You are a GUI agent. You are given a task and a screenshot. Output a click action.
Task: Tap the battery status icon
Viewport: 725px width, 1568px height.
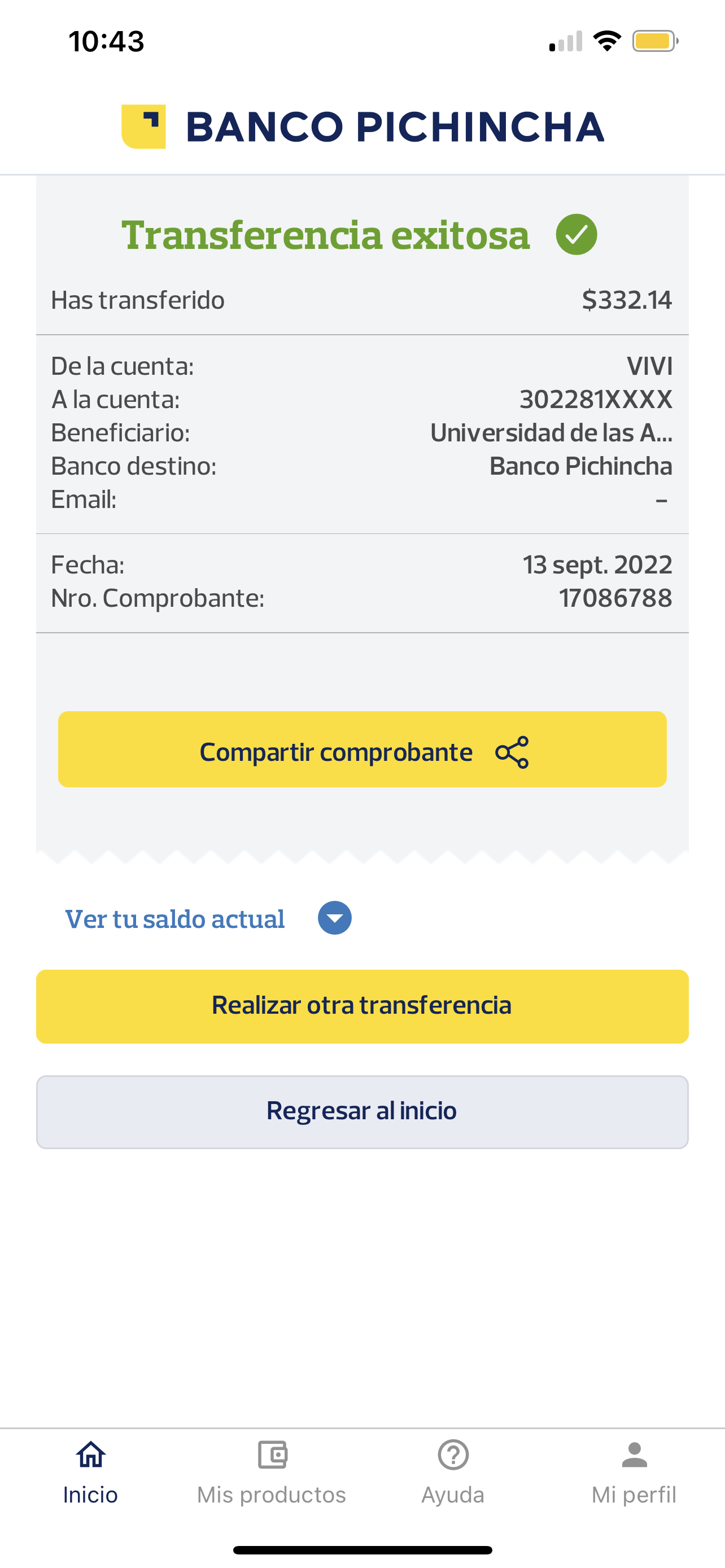655,41
